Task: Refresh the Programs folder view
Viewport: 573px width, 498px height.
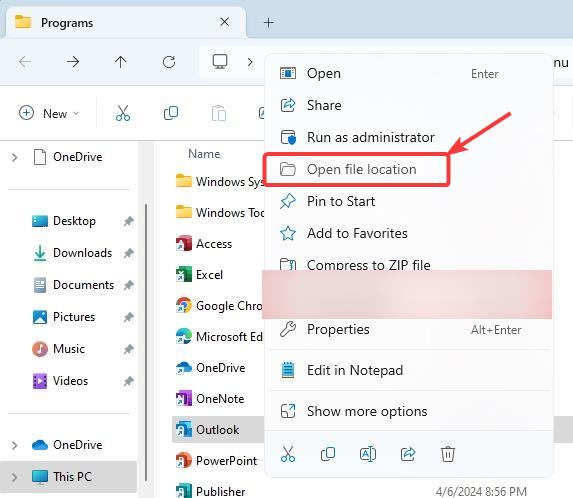Action: tap(169, 62)
